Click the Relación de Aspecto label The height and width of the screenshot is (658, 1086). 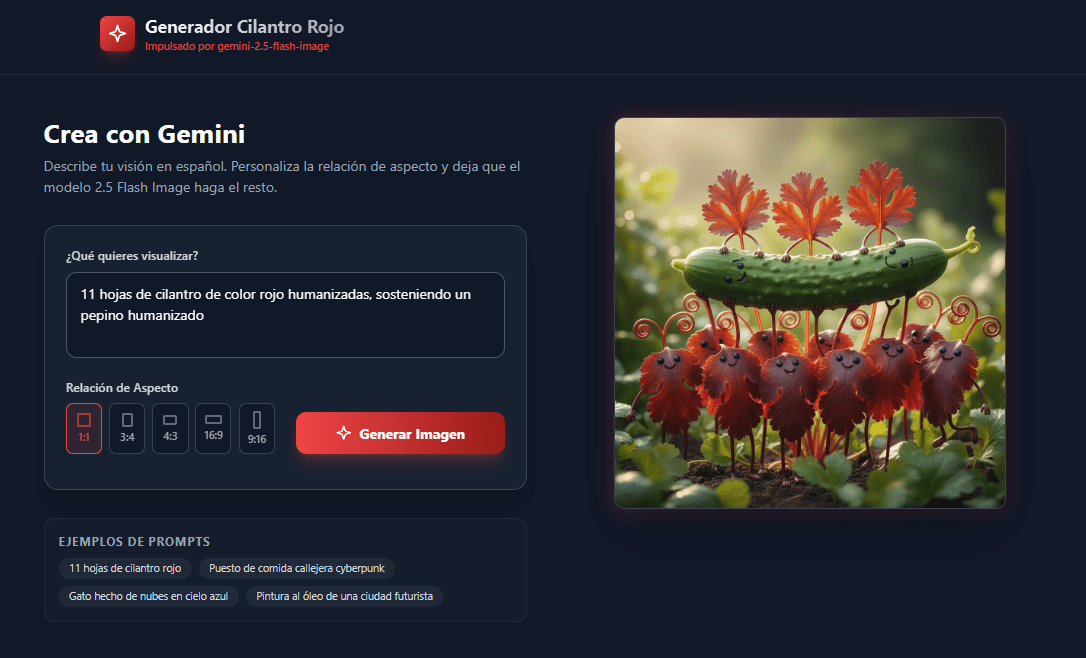[x=122, y=388]
